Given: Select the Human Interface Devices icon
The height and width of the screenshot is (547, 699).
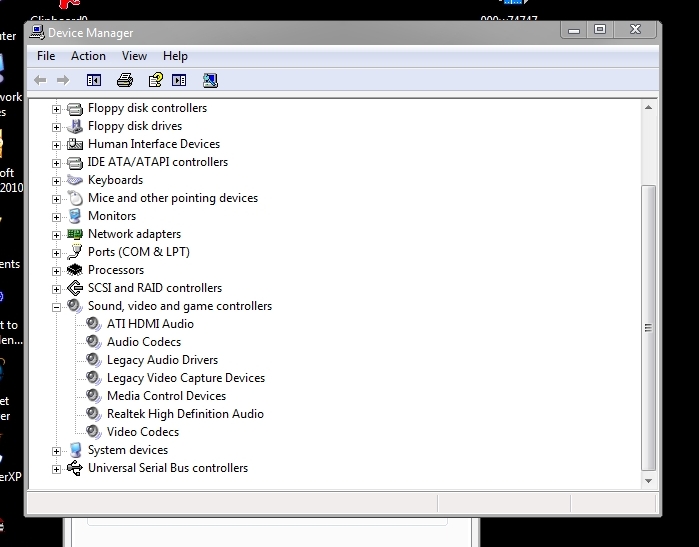Looking at the screenshot, I should point(75,144).
